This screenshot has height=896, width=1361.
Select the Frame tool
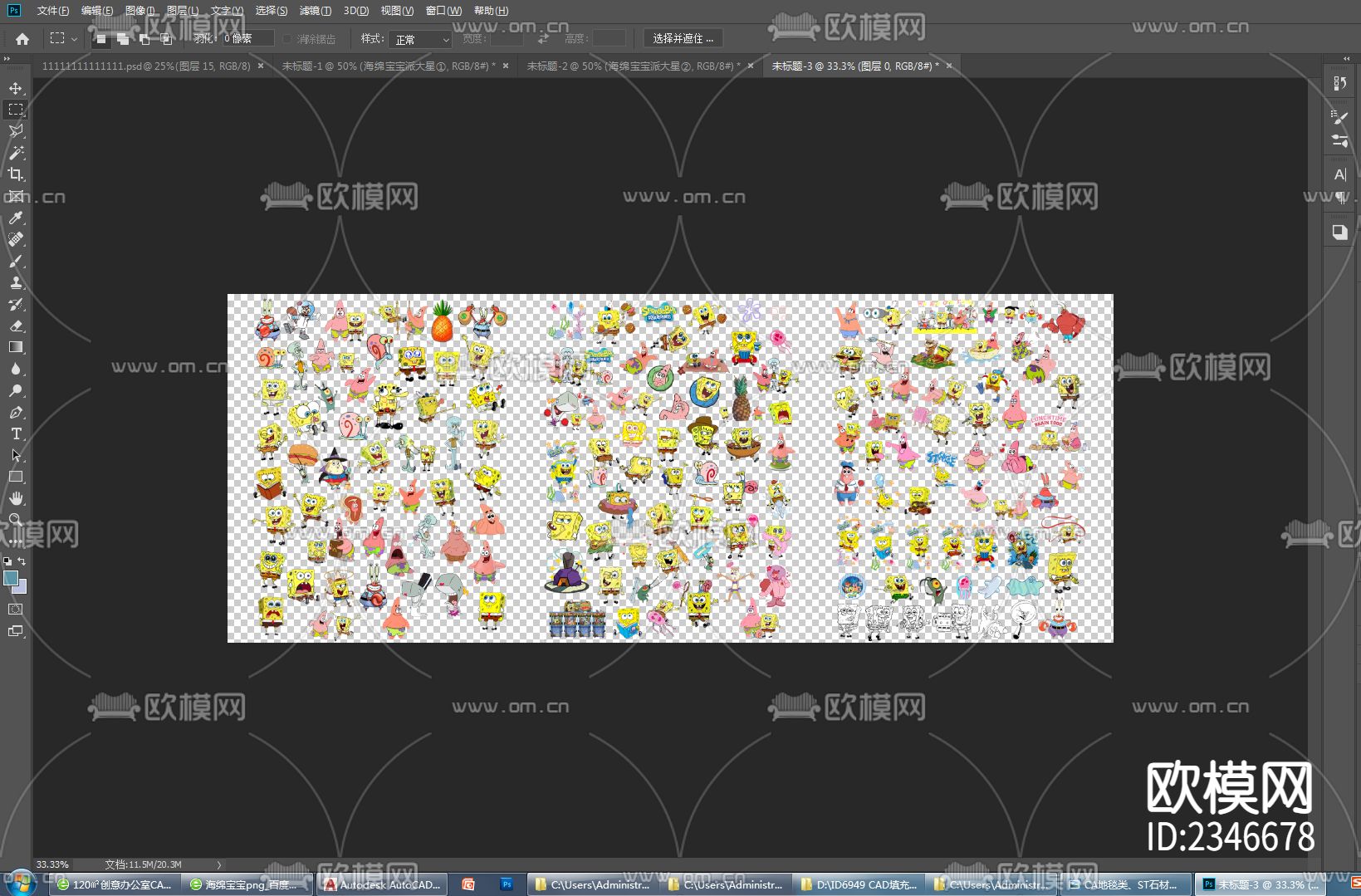(16, 196)
